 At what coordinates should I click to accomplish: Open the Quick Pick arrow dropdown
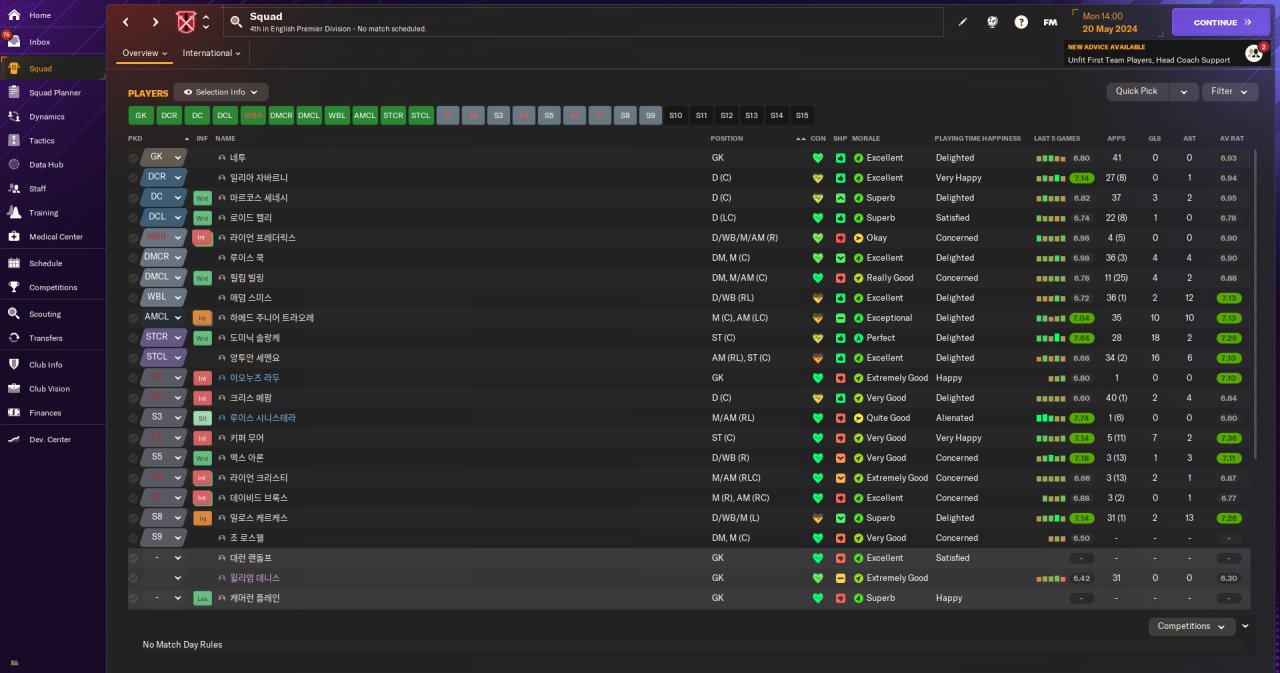point(1184,91)
